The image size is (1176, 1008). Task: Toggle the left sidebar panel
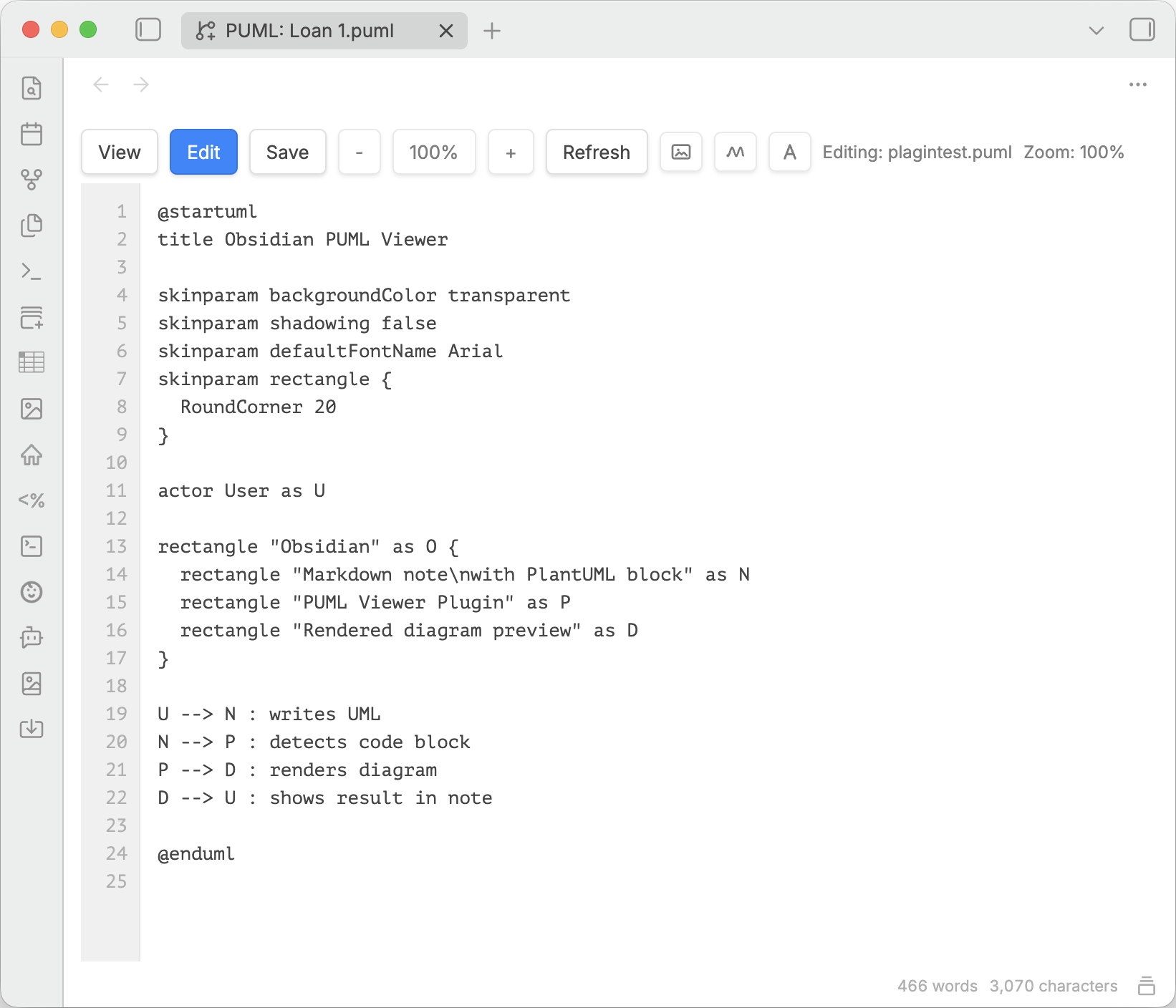pos(148,30)
